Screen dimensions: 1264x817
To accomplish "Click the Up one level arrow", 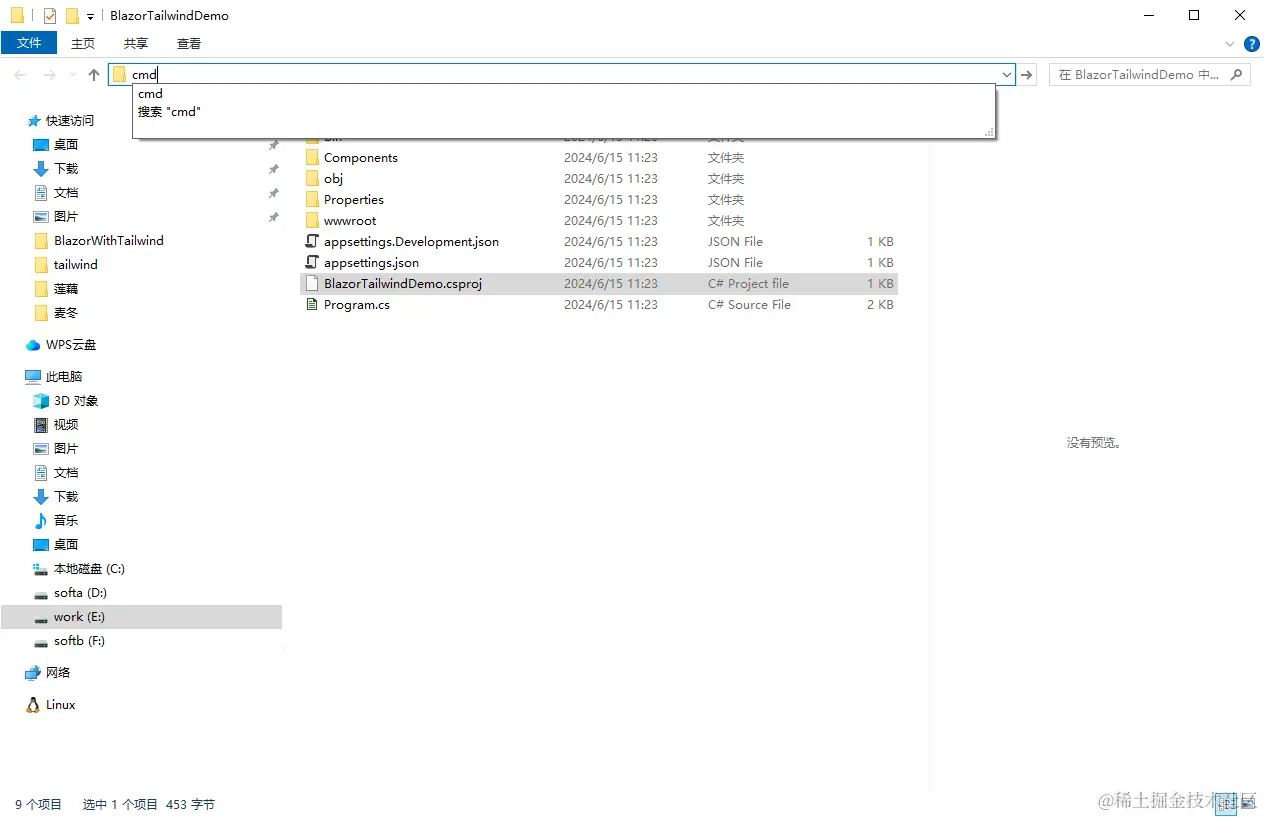I will [x=94, y=75].
